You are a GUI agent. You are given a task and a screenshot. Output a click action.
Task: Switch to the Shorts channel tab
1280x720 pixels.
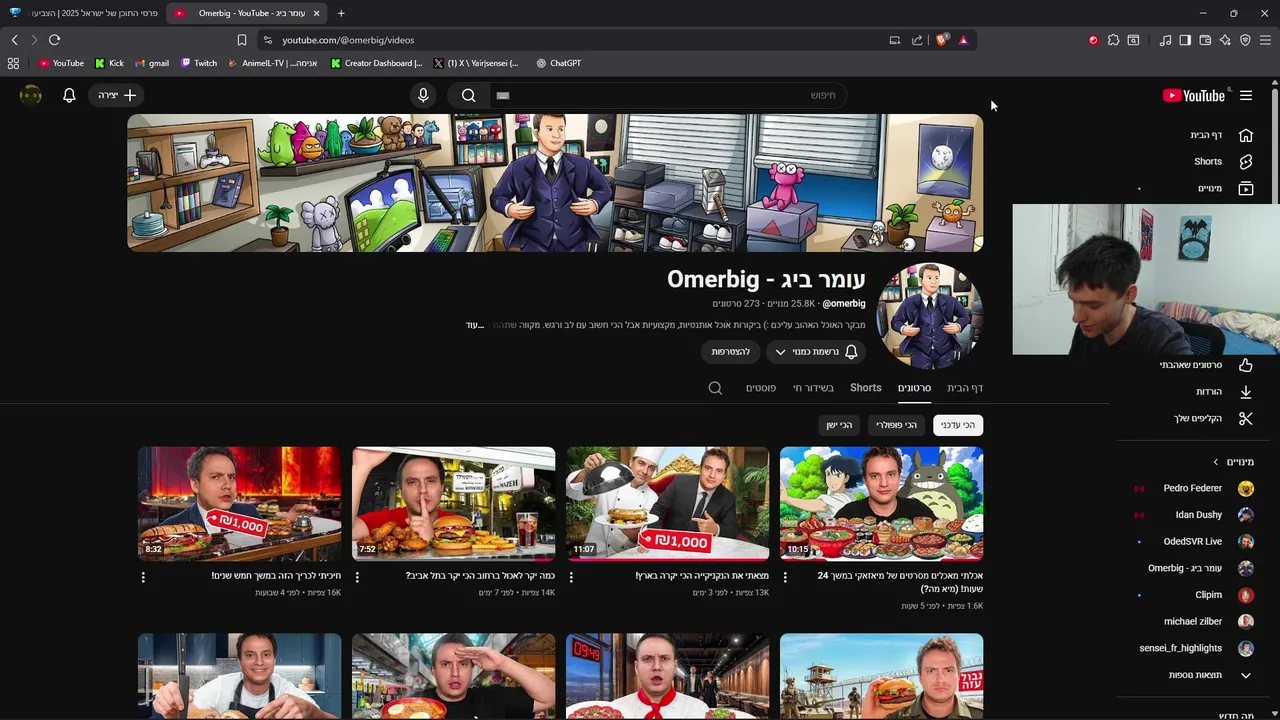866,388
